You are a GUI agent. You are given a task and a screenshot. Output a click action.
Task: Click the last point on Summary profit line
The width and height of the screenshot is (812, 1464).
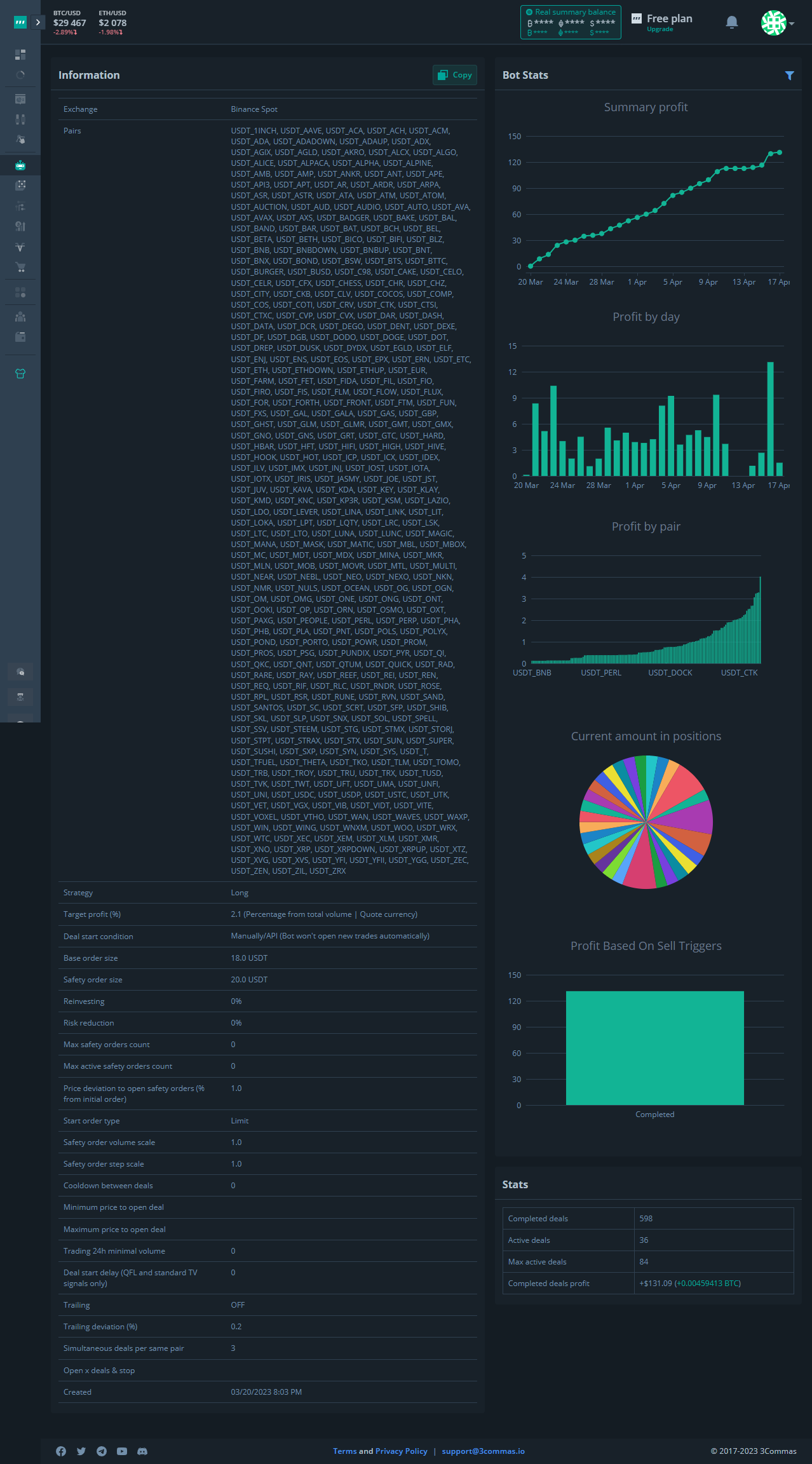click(x=780, y=152)
